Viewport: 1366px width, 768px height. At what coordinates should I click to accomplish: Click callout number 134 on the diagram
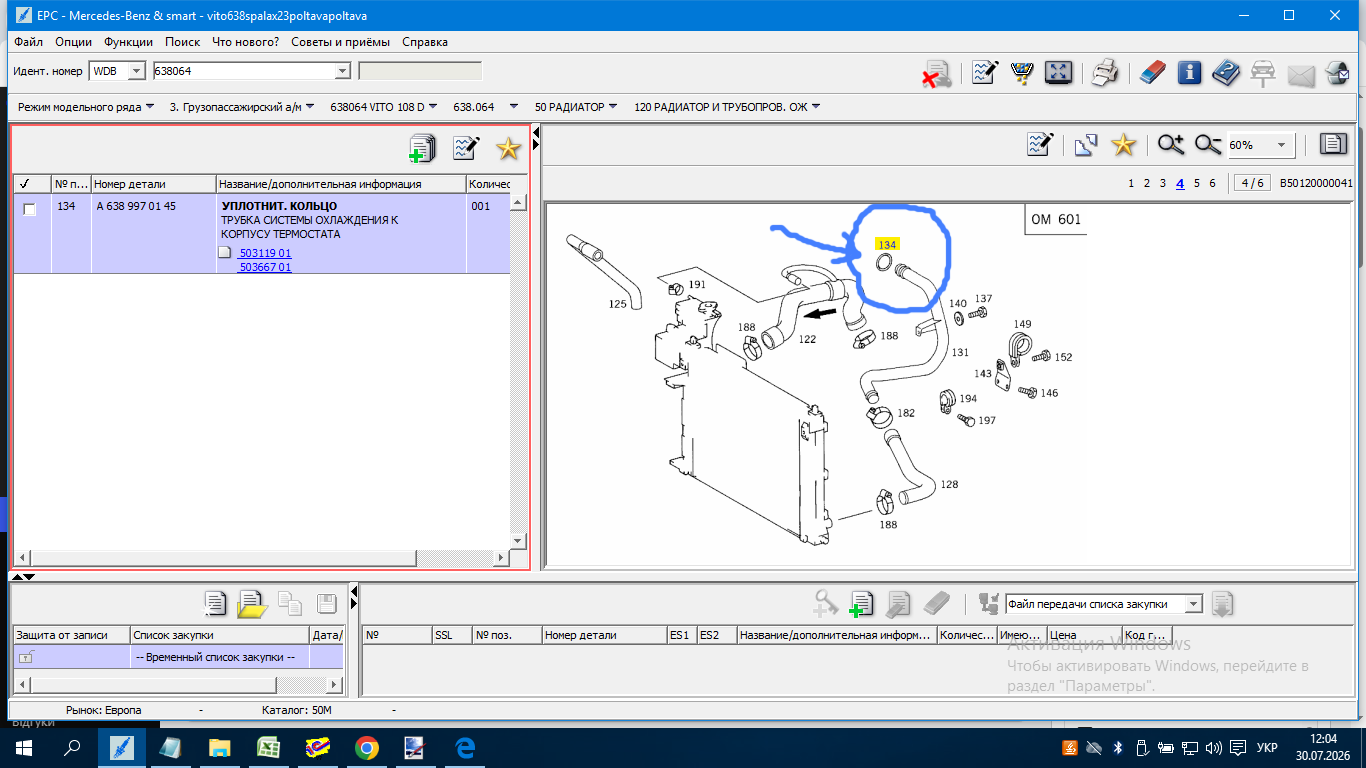coord(886,244)
